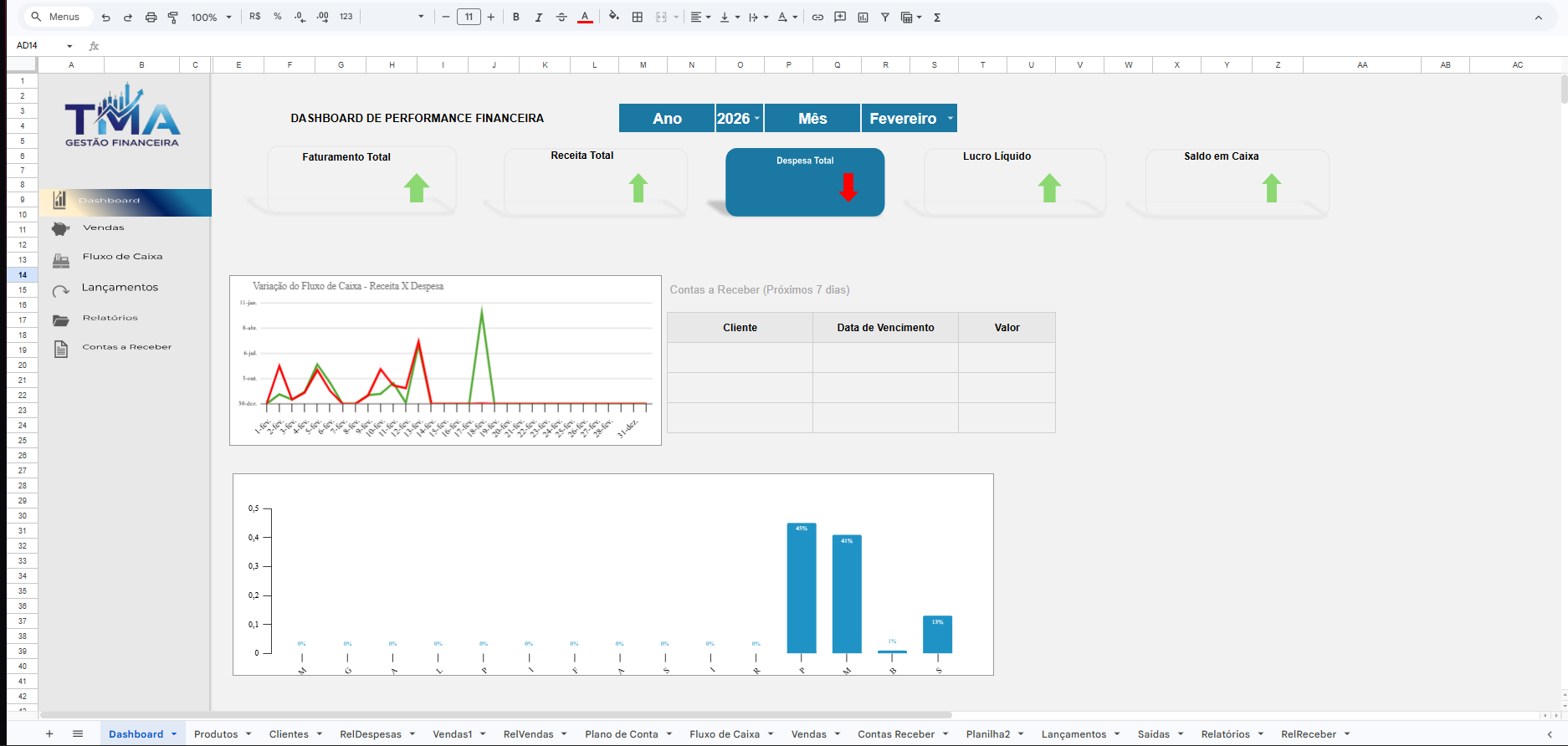Open the text color picker
Viewport: 1568px width, 746px height.
pyautogui.click(x=585, y=17)
